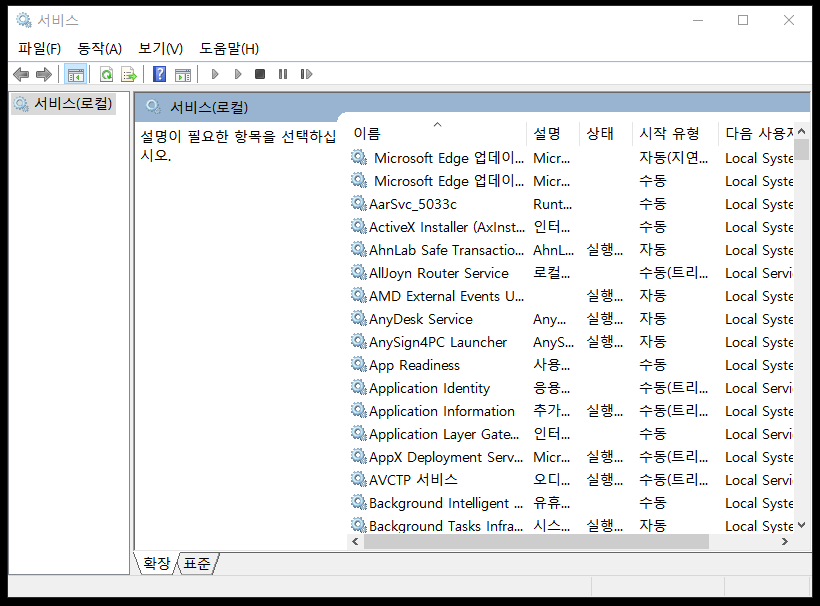Open the 보기(V) menu
This screenshot has height=606, width=820.
[x=161, y=49]
